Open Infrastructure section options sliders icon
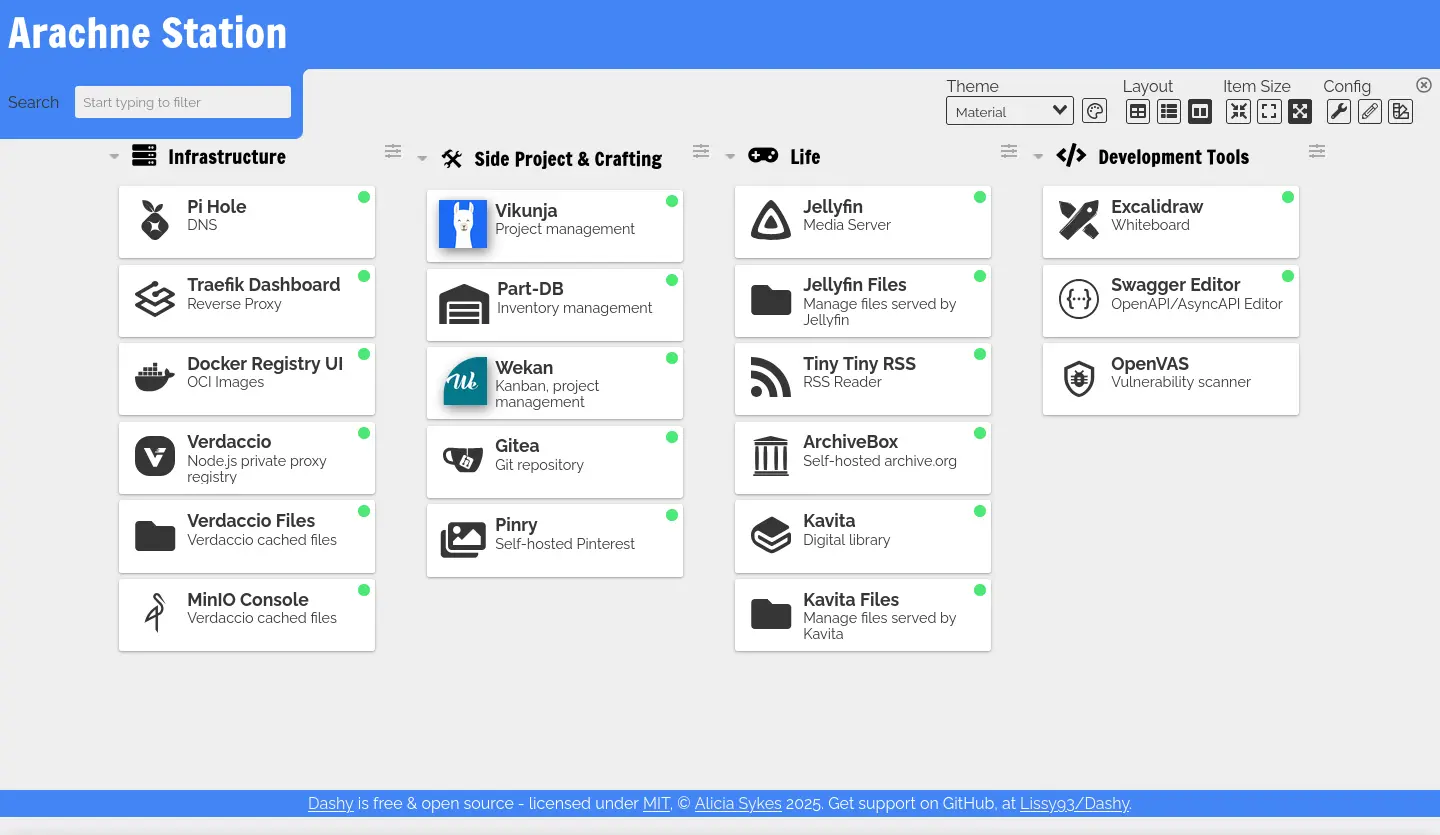1440x835 pixels. (x=393, y=151)
